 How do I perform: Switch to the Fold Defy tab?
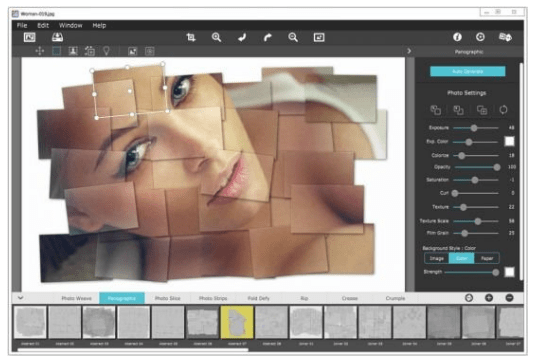coord(259,298)
